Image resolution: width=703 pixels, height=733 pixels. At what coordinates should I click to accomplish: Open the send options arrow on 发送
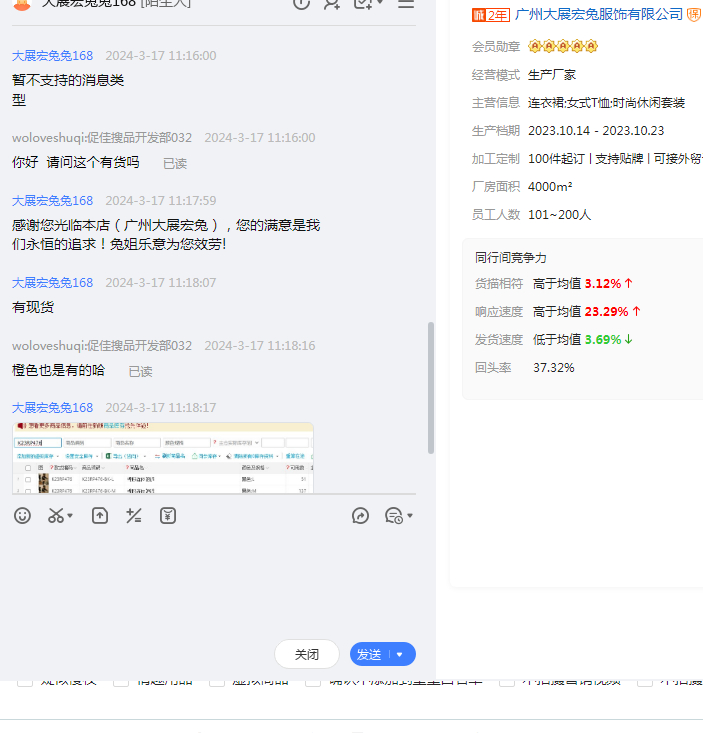click(x=400, y=655)
